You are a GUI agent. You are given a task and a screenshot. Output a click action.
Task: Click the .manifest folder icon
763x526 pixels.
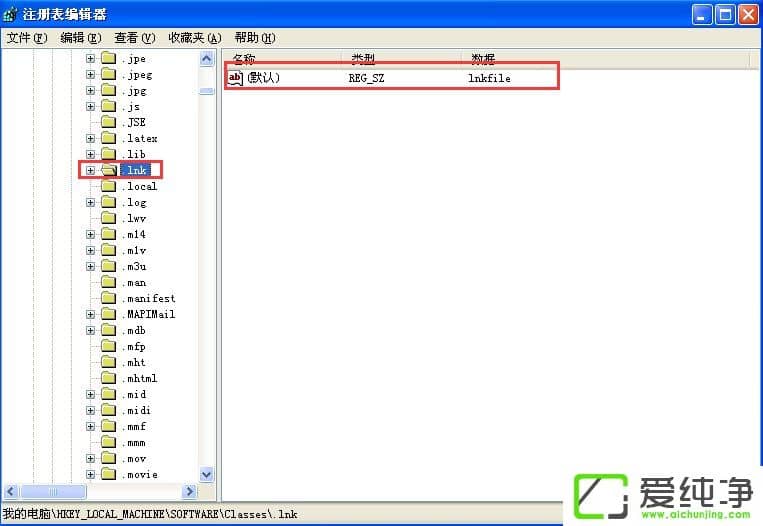click(x=109, y=298)
